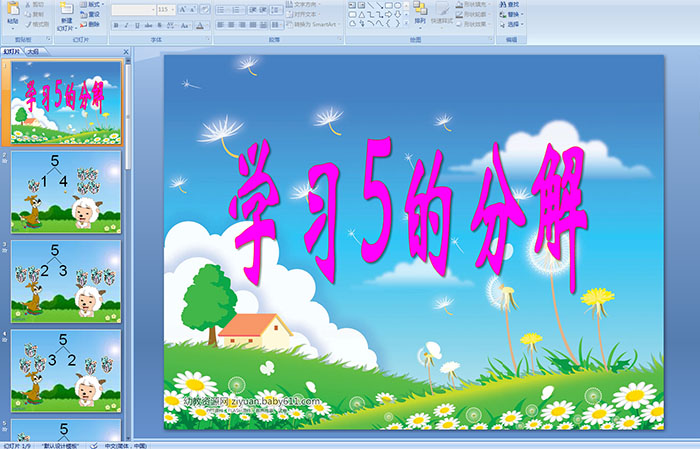
Task: Open the character spacing (AV) dropdown
Action: (x=171, y=25)
